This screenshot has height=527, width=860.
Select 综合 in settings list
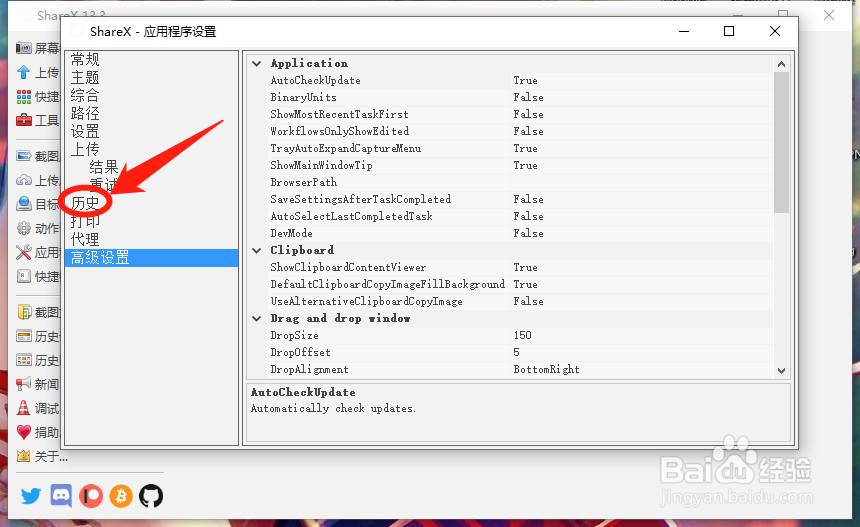pyautogui.click(x=85, y=95)
